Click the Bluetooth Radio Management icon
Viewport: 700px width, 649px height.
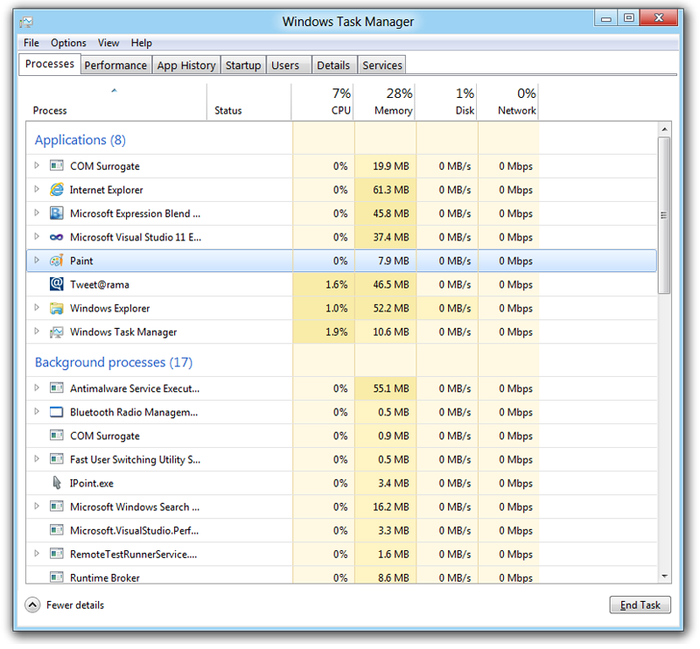coord(57,412)
